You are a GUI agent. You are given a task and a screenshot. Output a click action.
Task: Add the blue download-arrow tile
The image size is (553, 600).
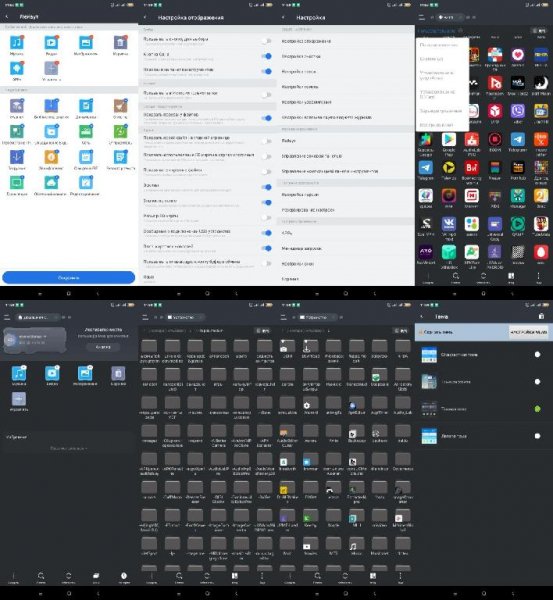[x=16, y=157]
